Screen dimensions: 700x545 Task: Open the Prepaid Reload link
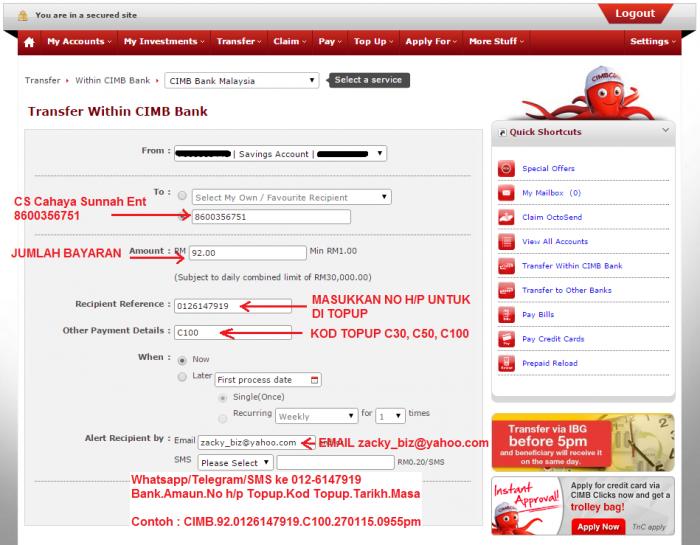[x=550, y=363]
